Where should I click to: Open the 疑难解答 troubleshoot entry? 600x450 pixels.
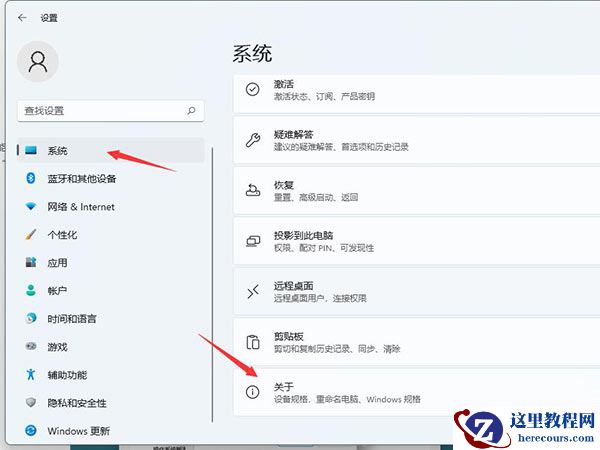[x=417, y=140]
